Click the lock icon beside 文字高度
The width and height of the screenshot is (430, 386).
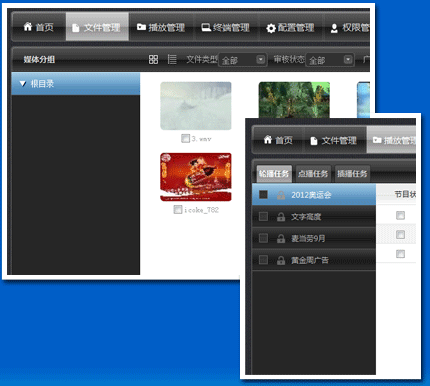coord(281,217)
